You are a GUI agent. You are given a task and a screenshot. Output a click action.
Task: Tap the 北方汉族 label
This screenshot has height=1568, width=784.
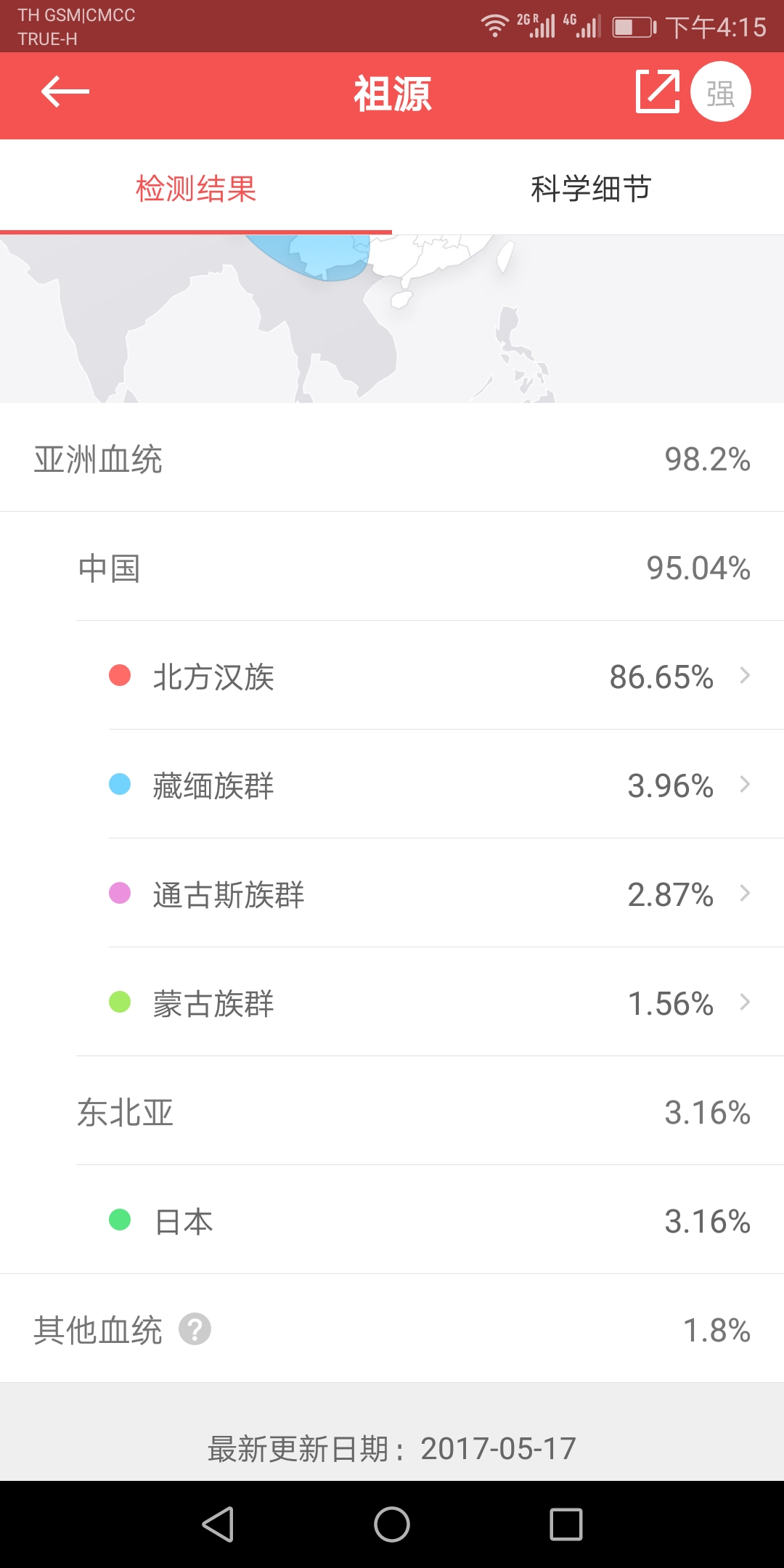click(x=213, y=677)
